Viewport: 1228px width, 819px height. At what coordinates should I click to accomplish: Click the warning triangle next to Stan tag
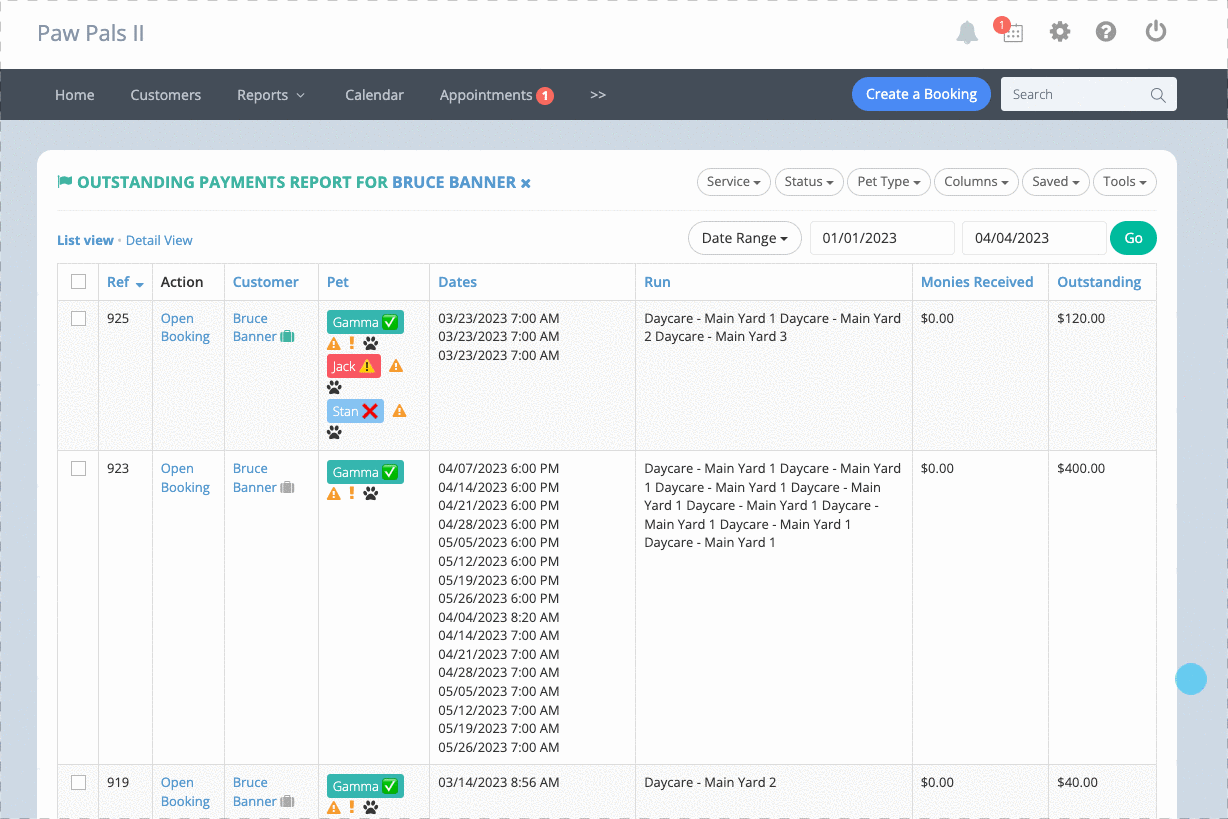coord(399,411)
